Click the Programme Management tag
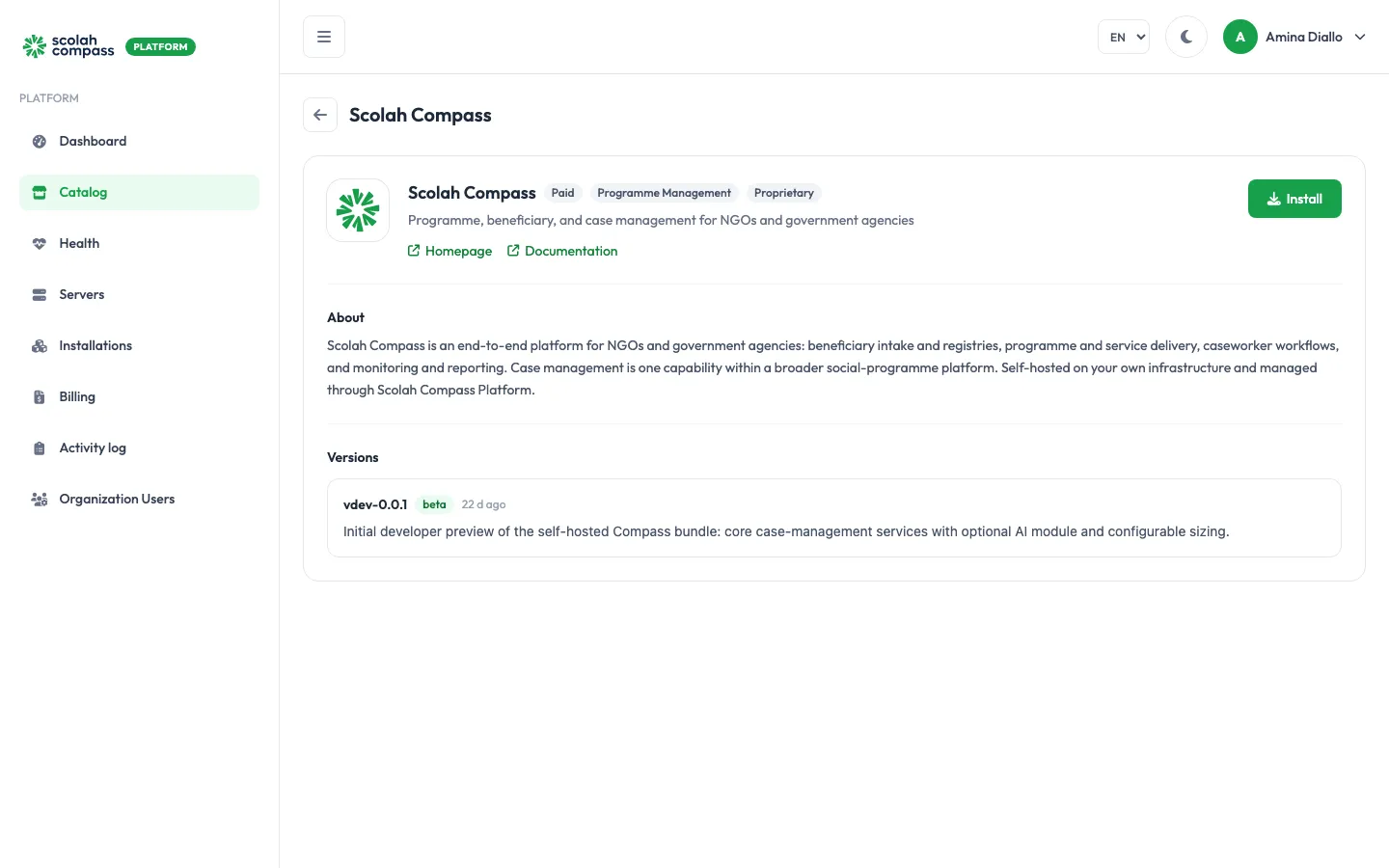This screenshot has width=1389, height=868. coord(664,193)
